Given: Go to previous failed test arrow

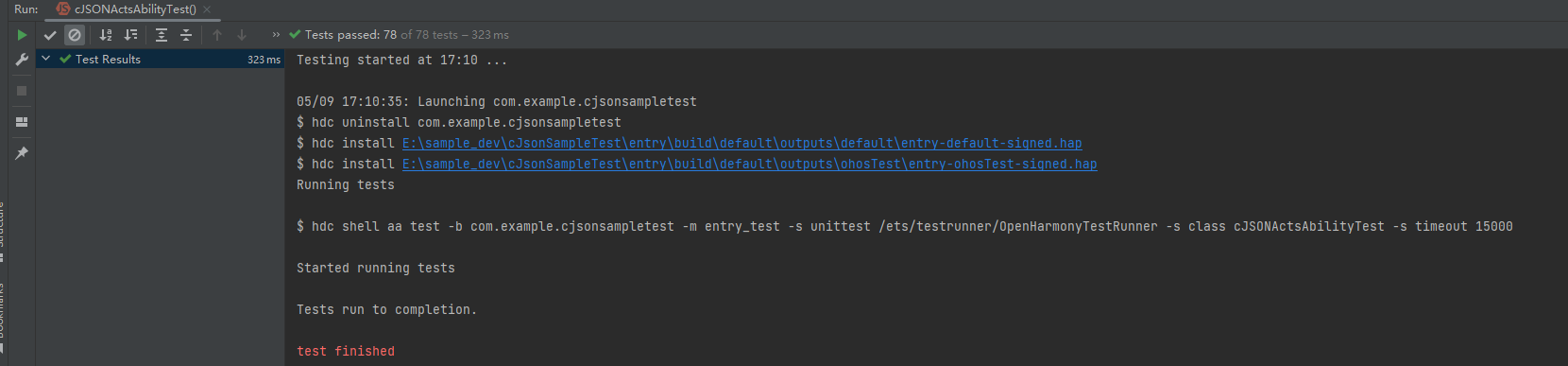Looking at the screenshot, I should pyautogui.click(x=217, y=35).
